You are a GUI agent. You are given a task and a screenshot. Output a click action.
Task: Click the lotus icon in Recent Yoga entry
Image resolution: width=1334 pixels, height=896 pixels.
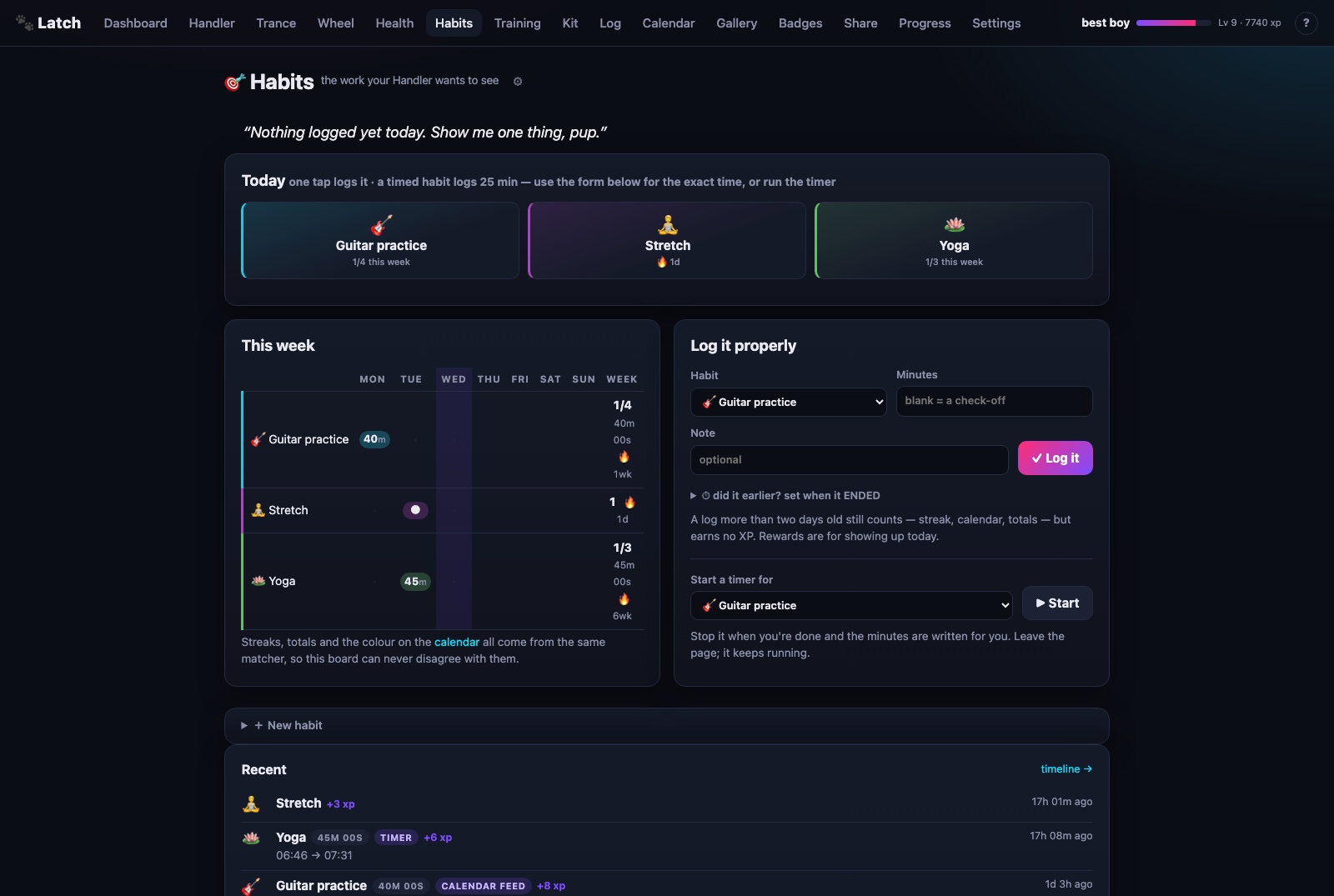click(x=251, y=838)
